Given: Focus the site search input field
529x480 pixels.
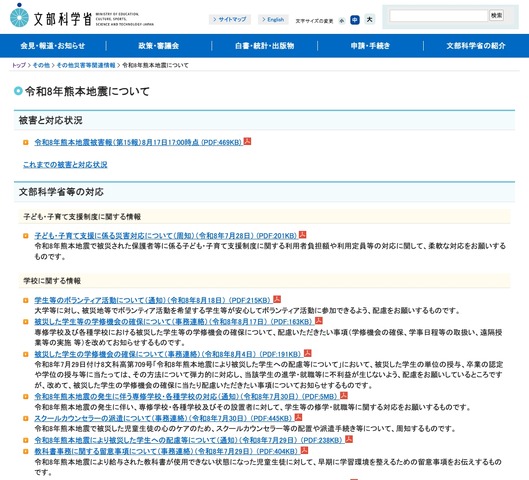Looking at the screenshot, I should pos(439,16).
